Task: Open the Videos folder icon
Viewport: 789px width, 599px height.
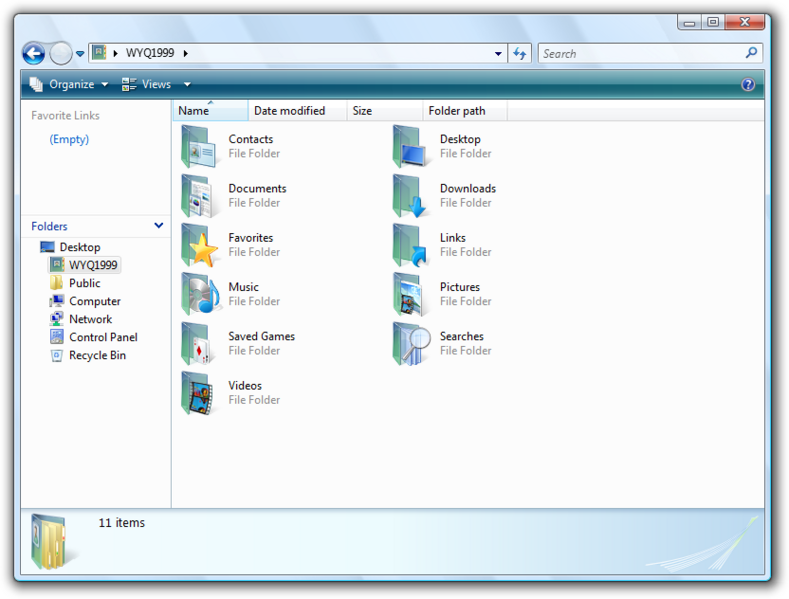Action: point(200,393)
